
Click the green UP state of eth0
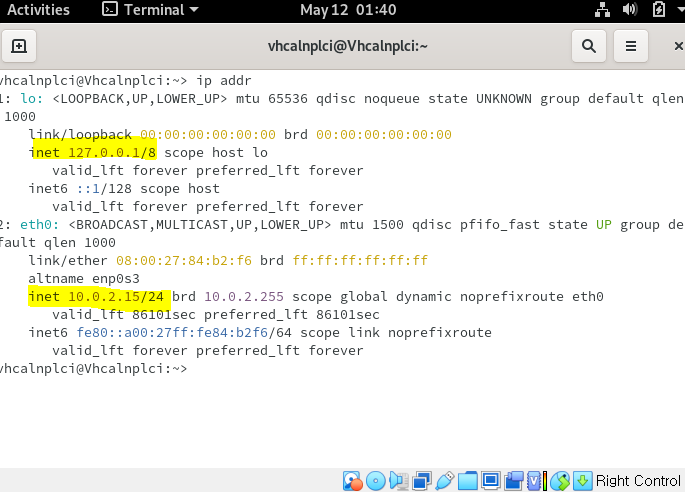[x=604, y=225]
